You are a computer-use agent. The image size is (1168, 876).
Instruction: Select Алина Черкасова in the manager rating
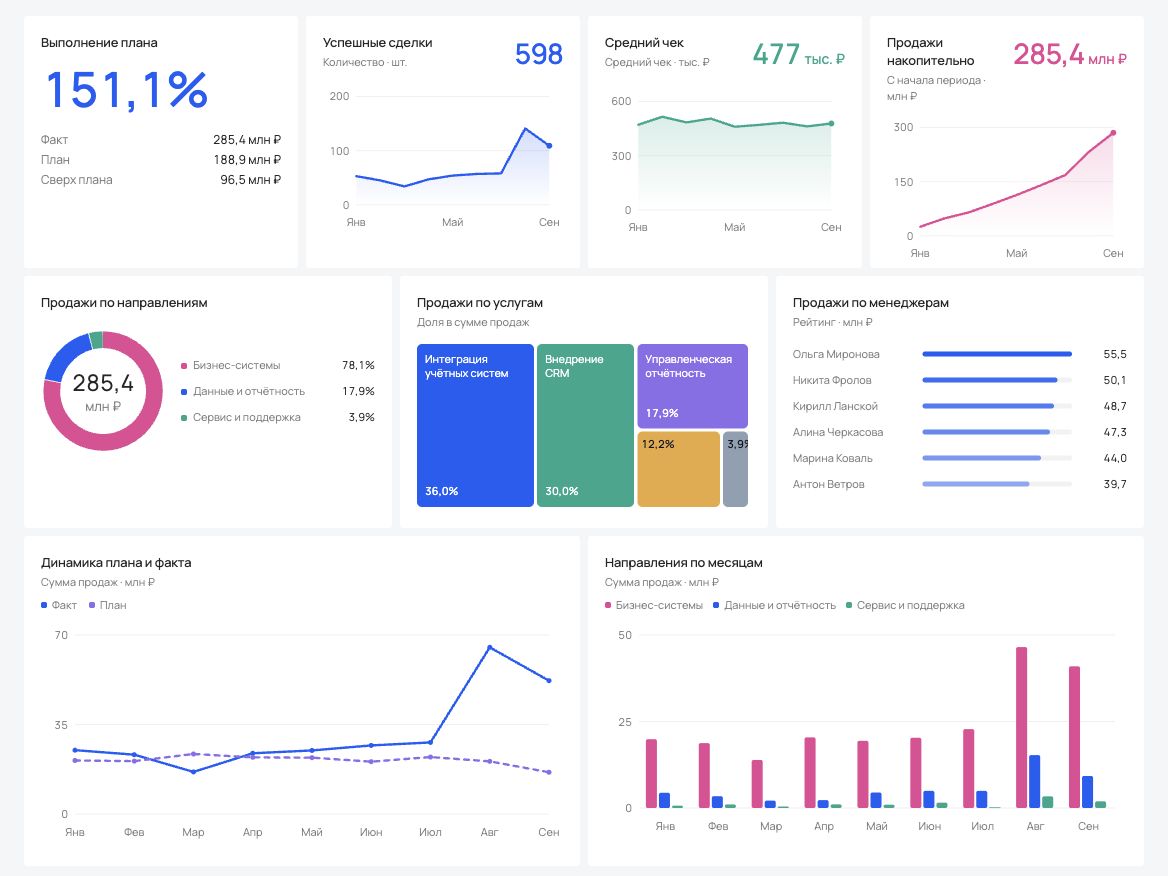(959, 432)
